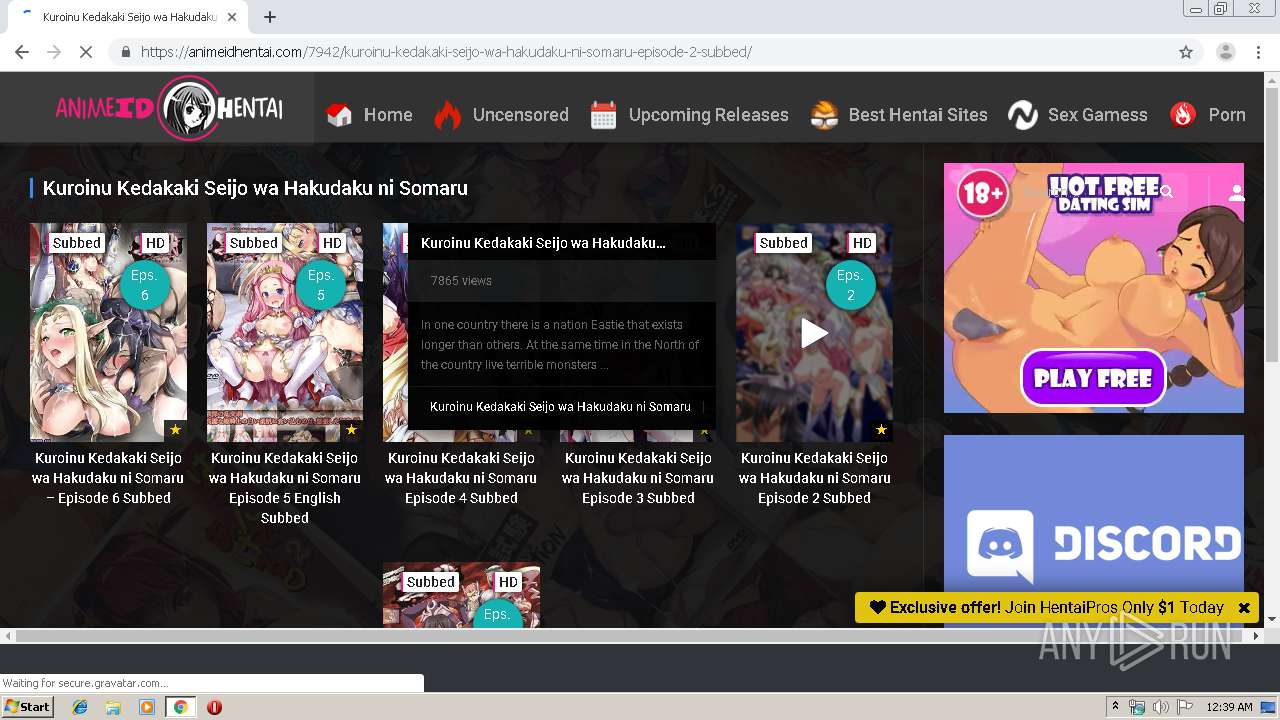This screenshot has width=1280, height=720.
Task: Click the search magnifier icon in sidebar
Action: [x=1166, y=192]
